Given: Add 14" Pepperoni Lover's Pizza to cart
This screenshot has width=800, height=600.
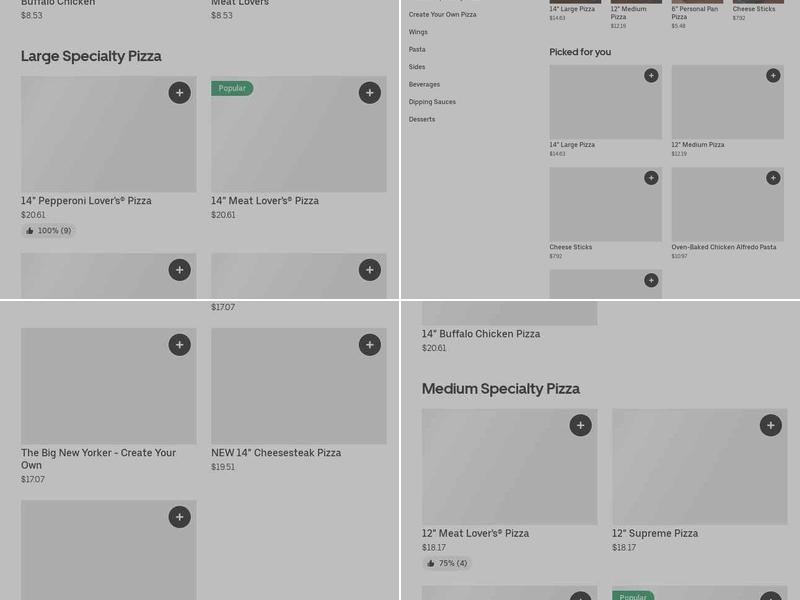Looking at the screenshot, I should [180, 93].
